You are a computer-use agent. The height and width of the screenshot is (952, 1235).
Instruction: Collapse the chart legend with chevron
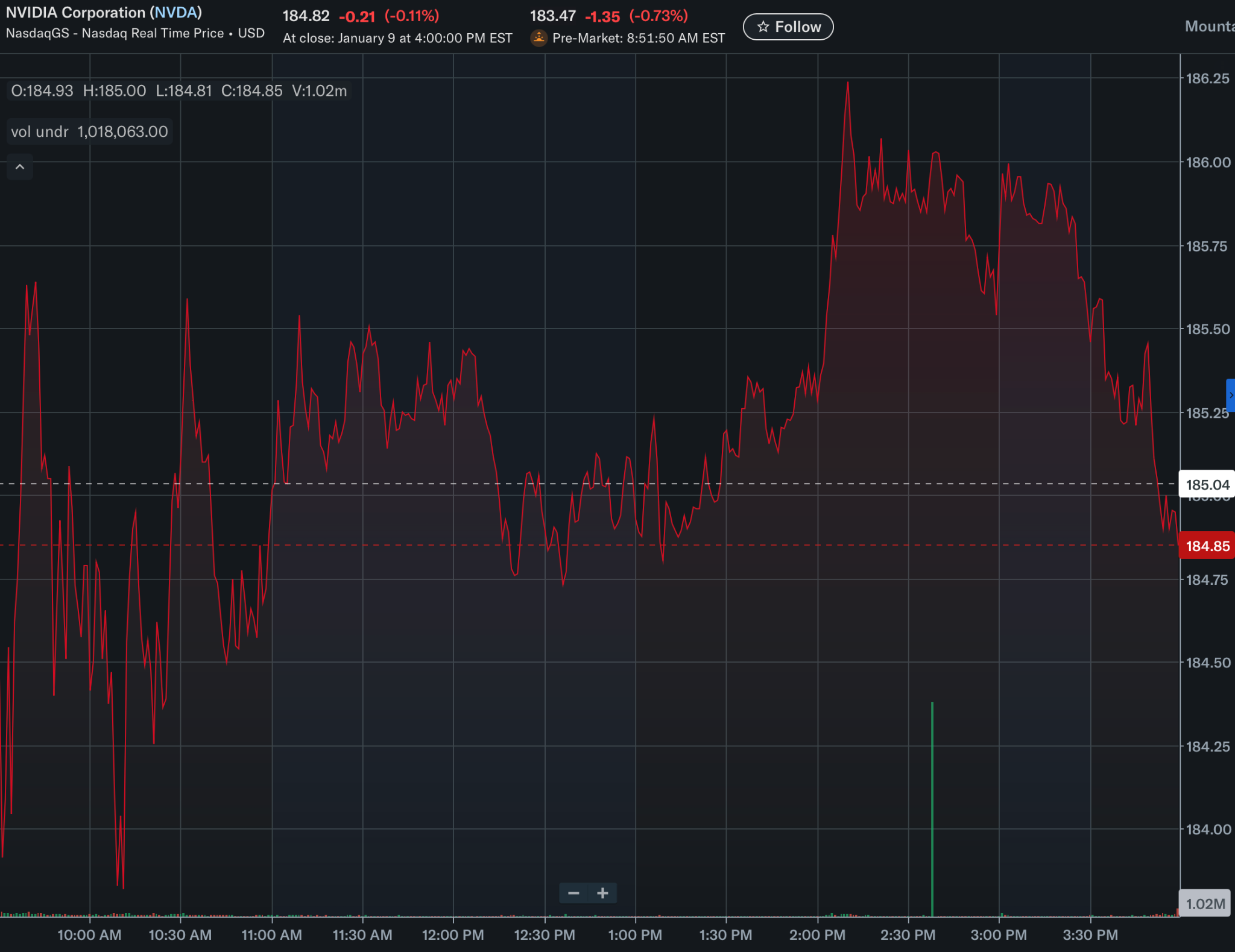point(20,167)
